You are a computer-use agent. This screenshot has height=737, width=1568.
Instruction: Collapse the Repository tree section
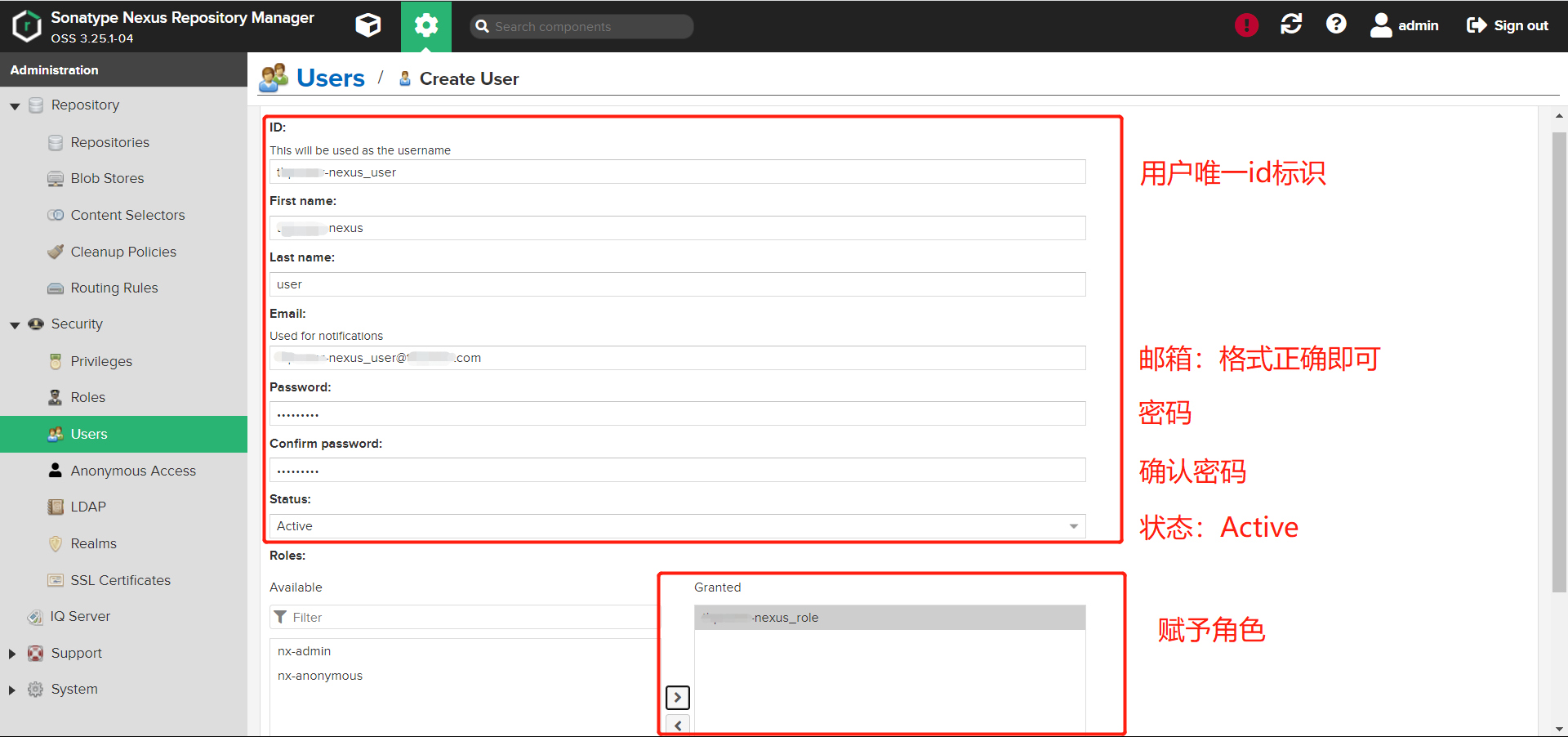pos(14,105)
